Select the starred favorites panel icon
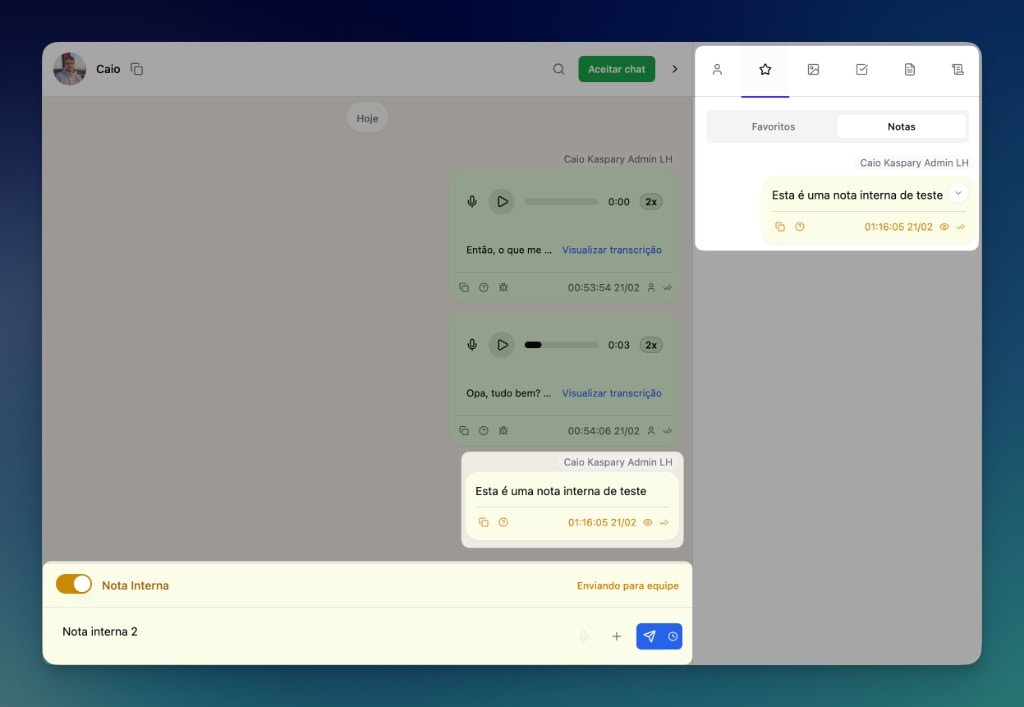 point(765,70)
